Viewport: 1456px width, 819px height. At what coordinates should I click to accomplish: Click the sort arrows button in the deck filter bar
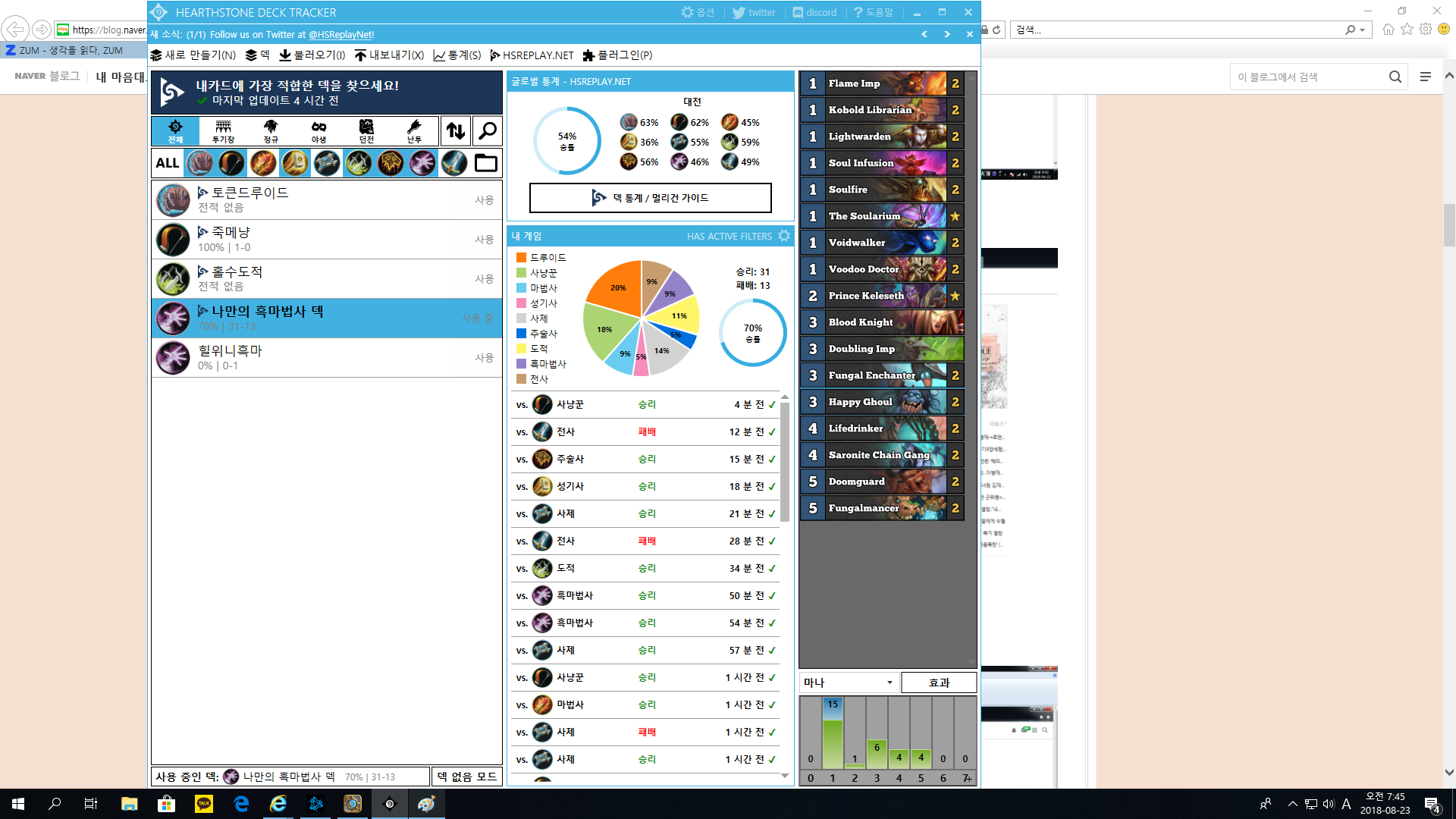[x=456, y=131]
